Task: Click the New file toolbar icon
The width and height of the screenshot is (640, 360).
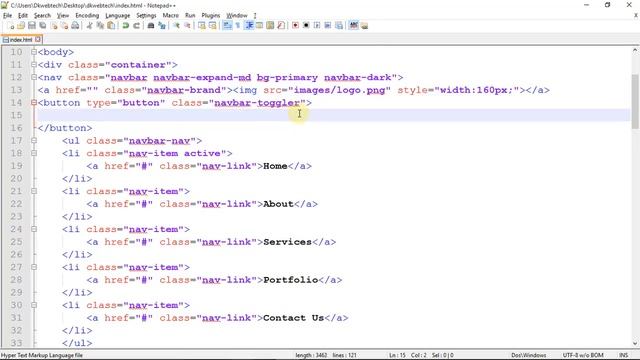Action: click(x=11, y=26)
